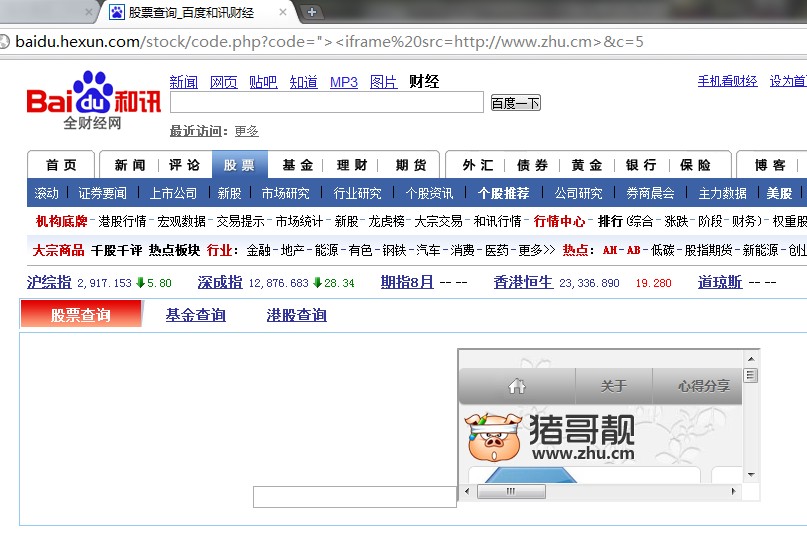Click the browser address bar URL
This screenshot has width=807, height=541.
pyautogui.click(x=329, y=42)
